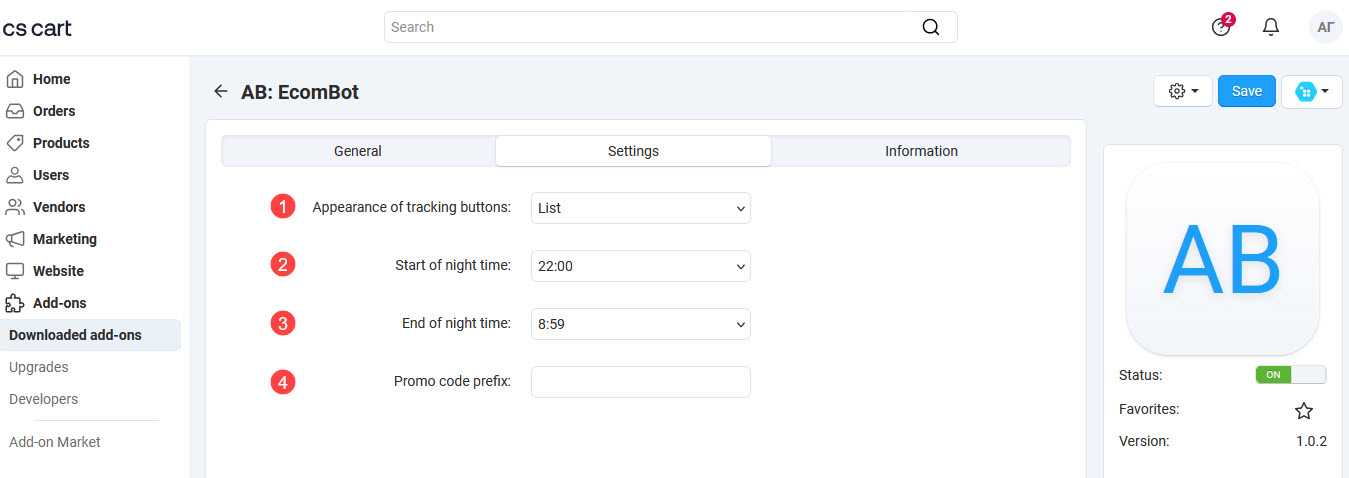Viewport: 1349px width, 478px height.
Task: Open the blue hexagon icon dropdown
Action: point(1312,91)
